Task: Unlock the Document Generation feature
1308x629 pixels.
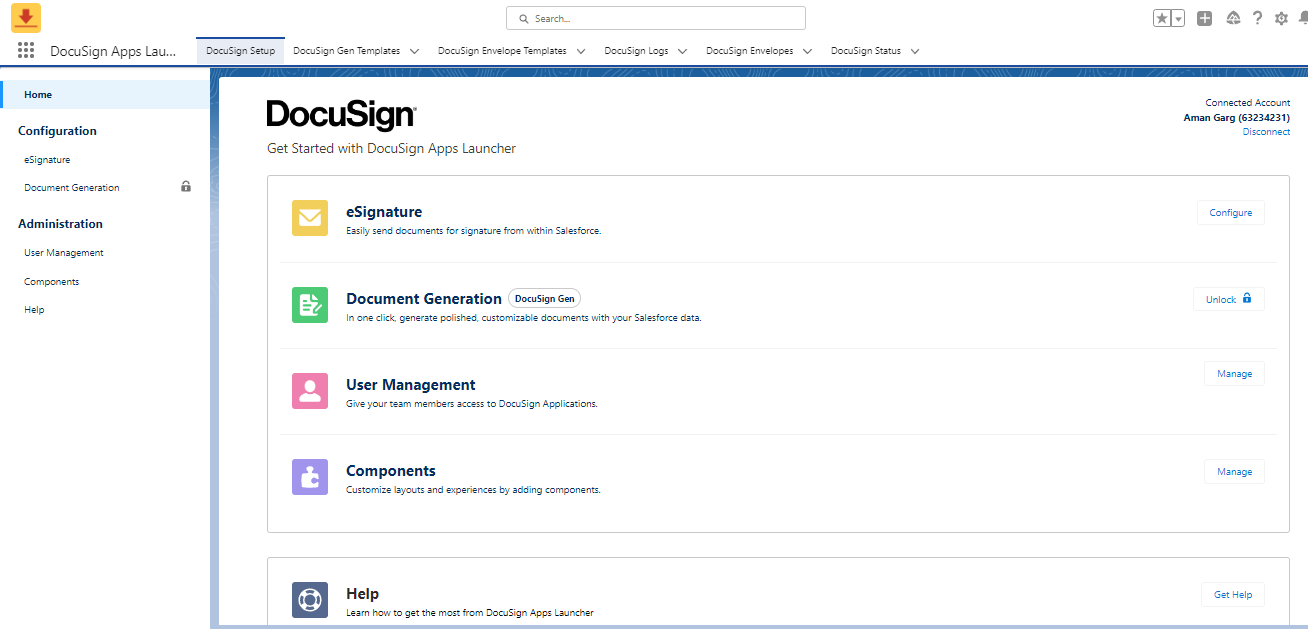Action: point(1228,299)
